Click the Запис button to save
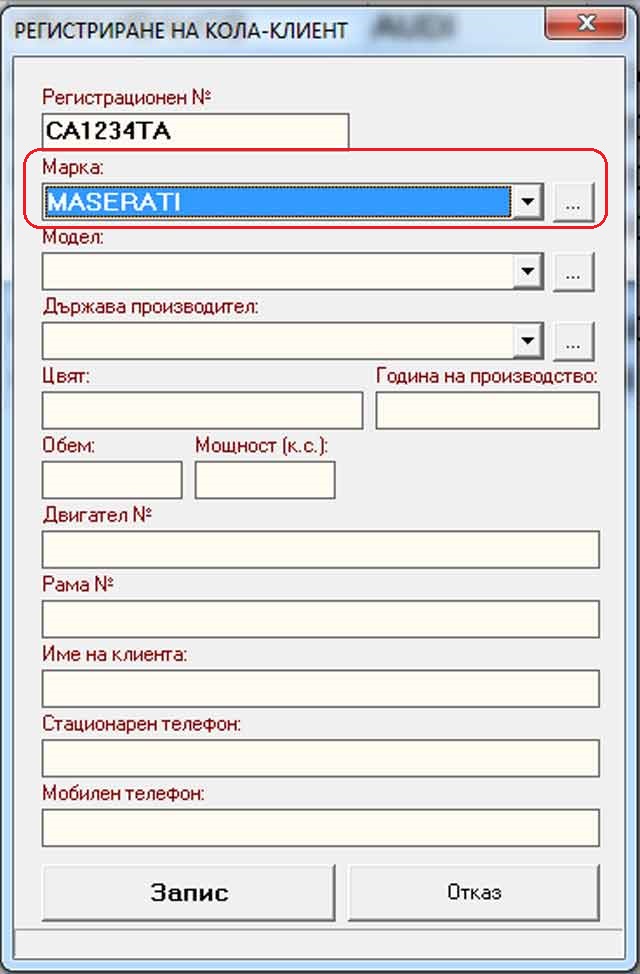This screenshot has width=640, height=974. coord(188,892)
